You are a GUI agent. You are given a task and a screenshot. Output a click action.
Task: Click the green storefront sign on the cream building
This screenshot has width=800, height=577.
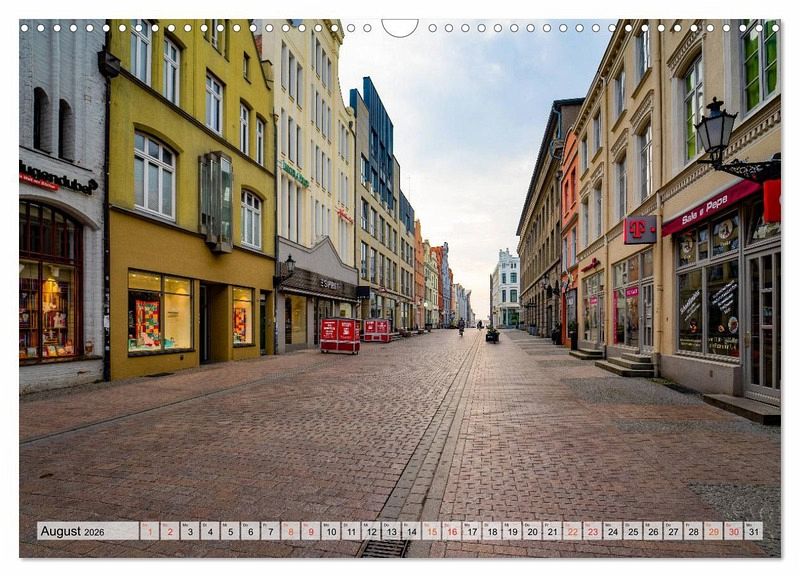(294, 174)
